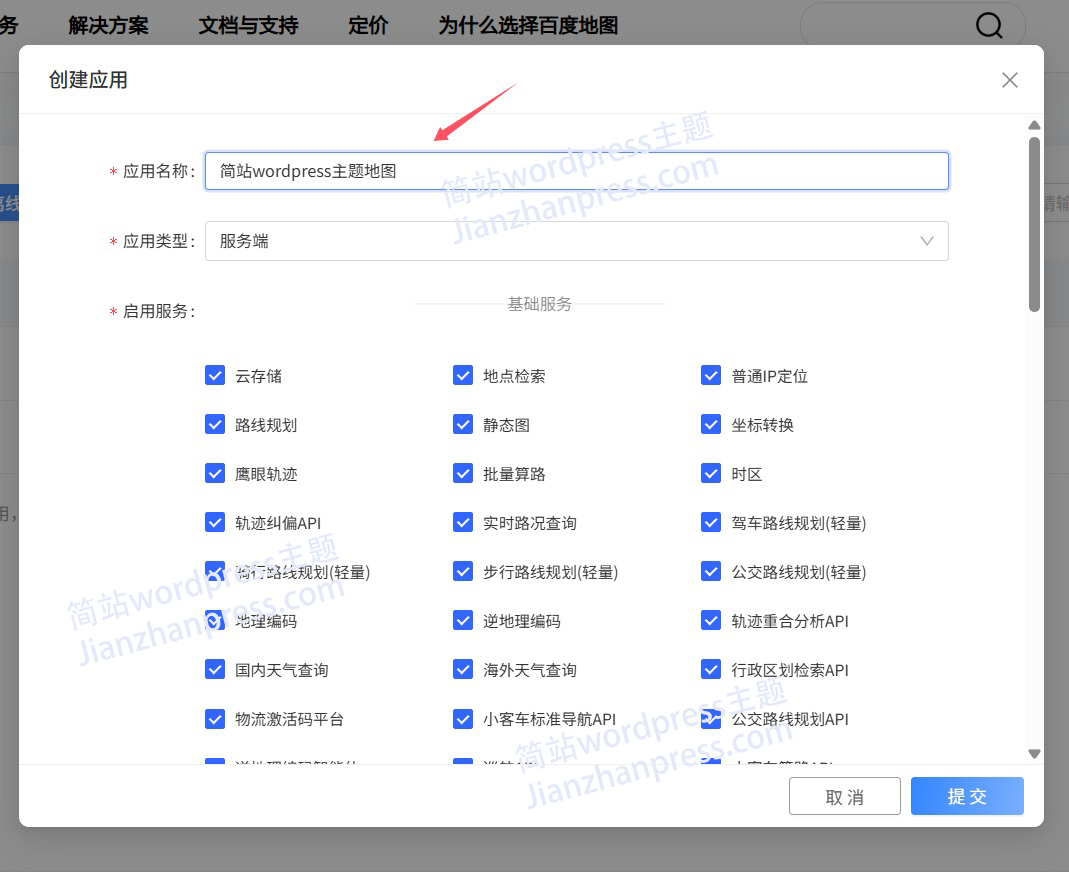Uncheck the 地点检索 service

tap(463, 375)
